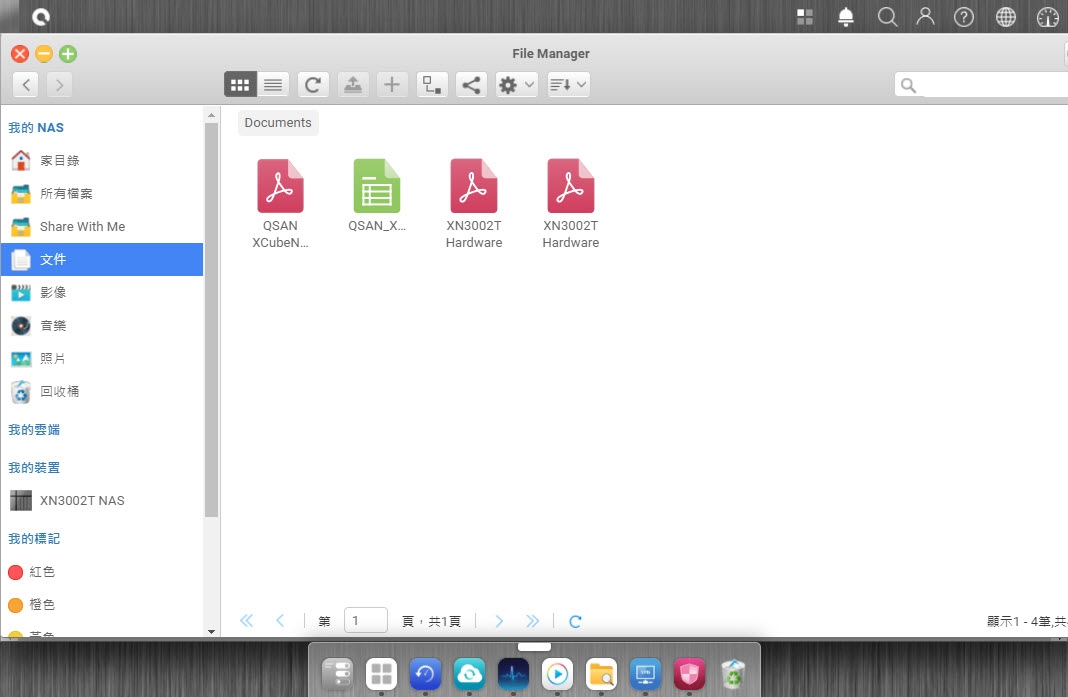Open the user account menu

coord(925,17)
